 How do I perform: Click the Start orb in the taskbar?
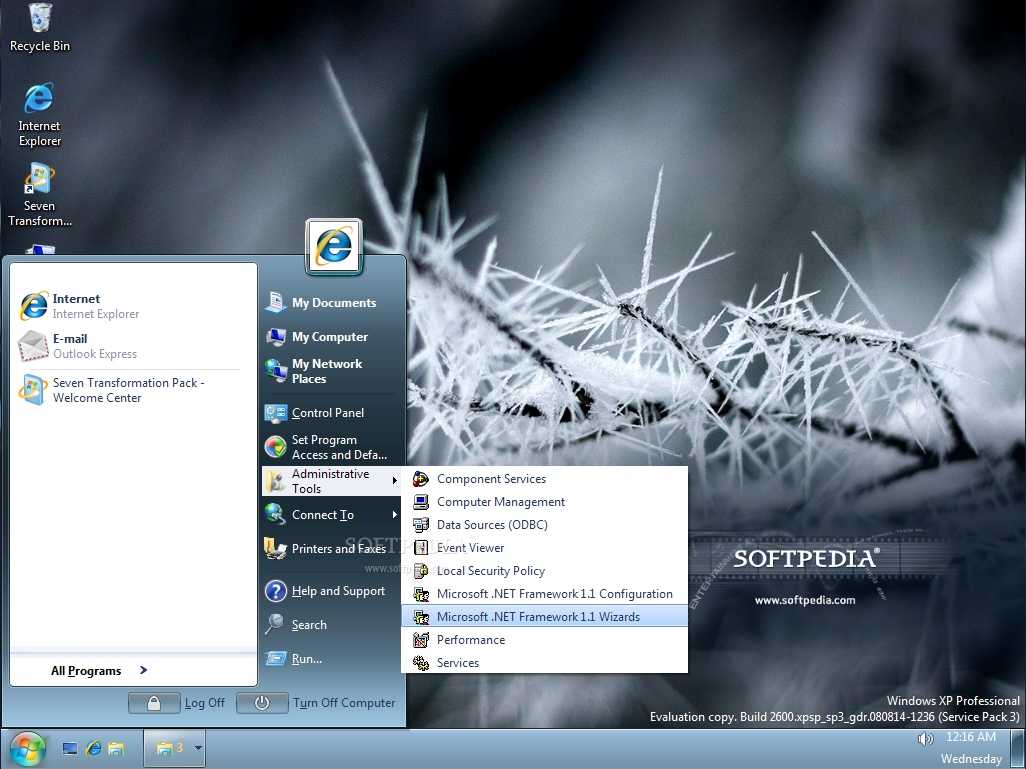tap(27, 749)
